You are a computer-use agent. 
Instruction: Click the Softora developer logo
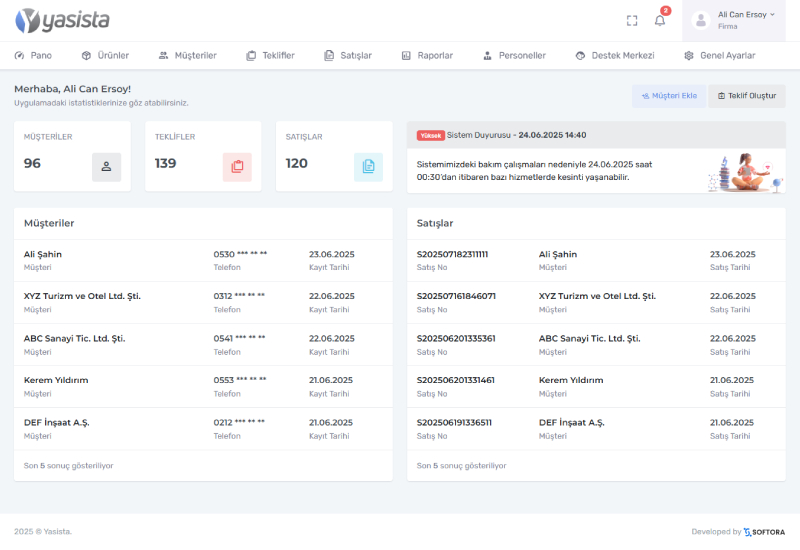click(764, 532)
